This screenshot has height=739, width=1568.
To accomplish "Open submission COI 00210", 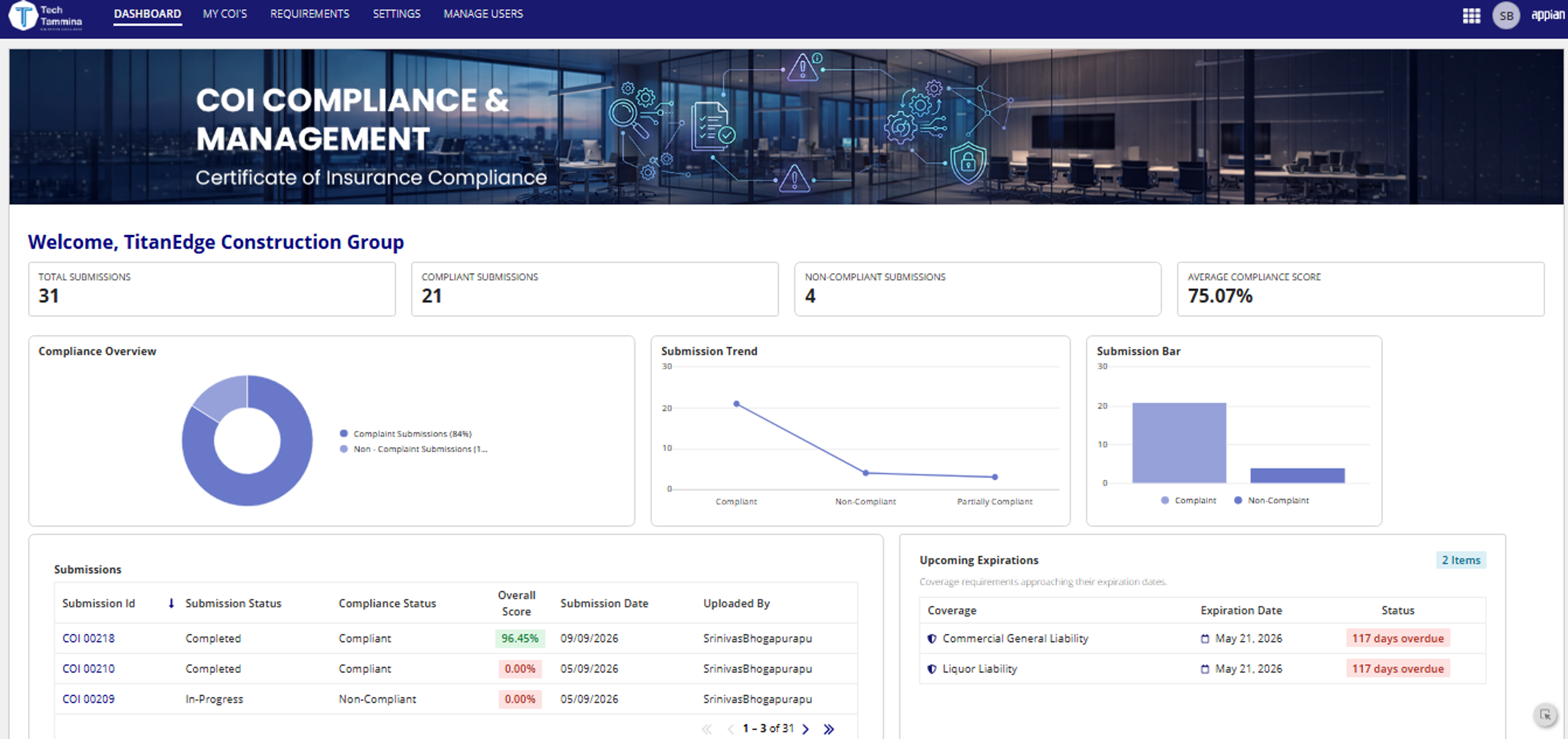I will click(x=88, y=669).
